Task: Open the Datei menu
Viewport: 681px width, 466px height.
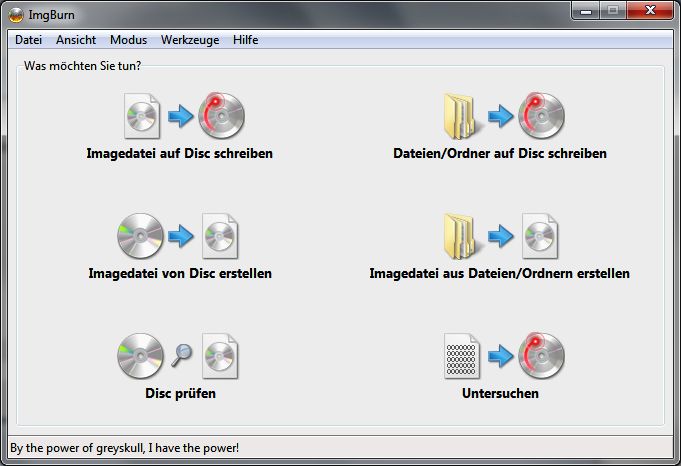Action: click(28, 40)
